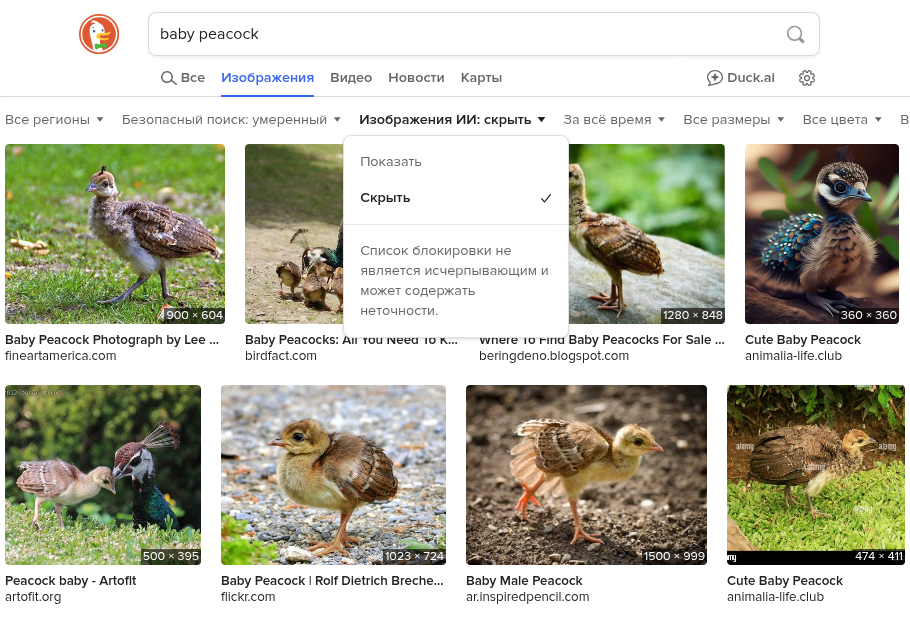This screenshot has height=617, width=910.
Task: Open the "Peacock baby - Artofit" thumbnail
Action: [103, 475]
